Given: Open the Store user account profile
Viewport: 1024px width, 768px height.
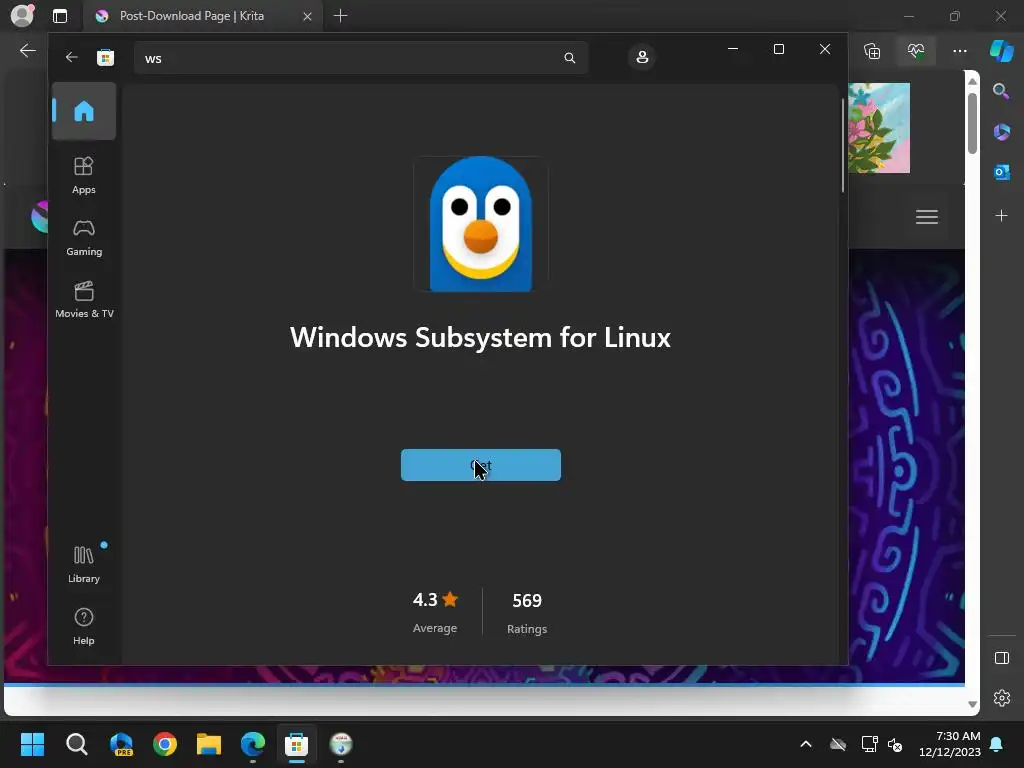Looking at the screenshot, I should (642, 57).
